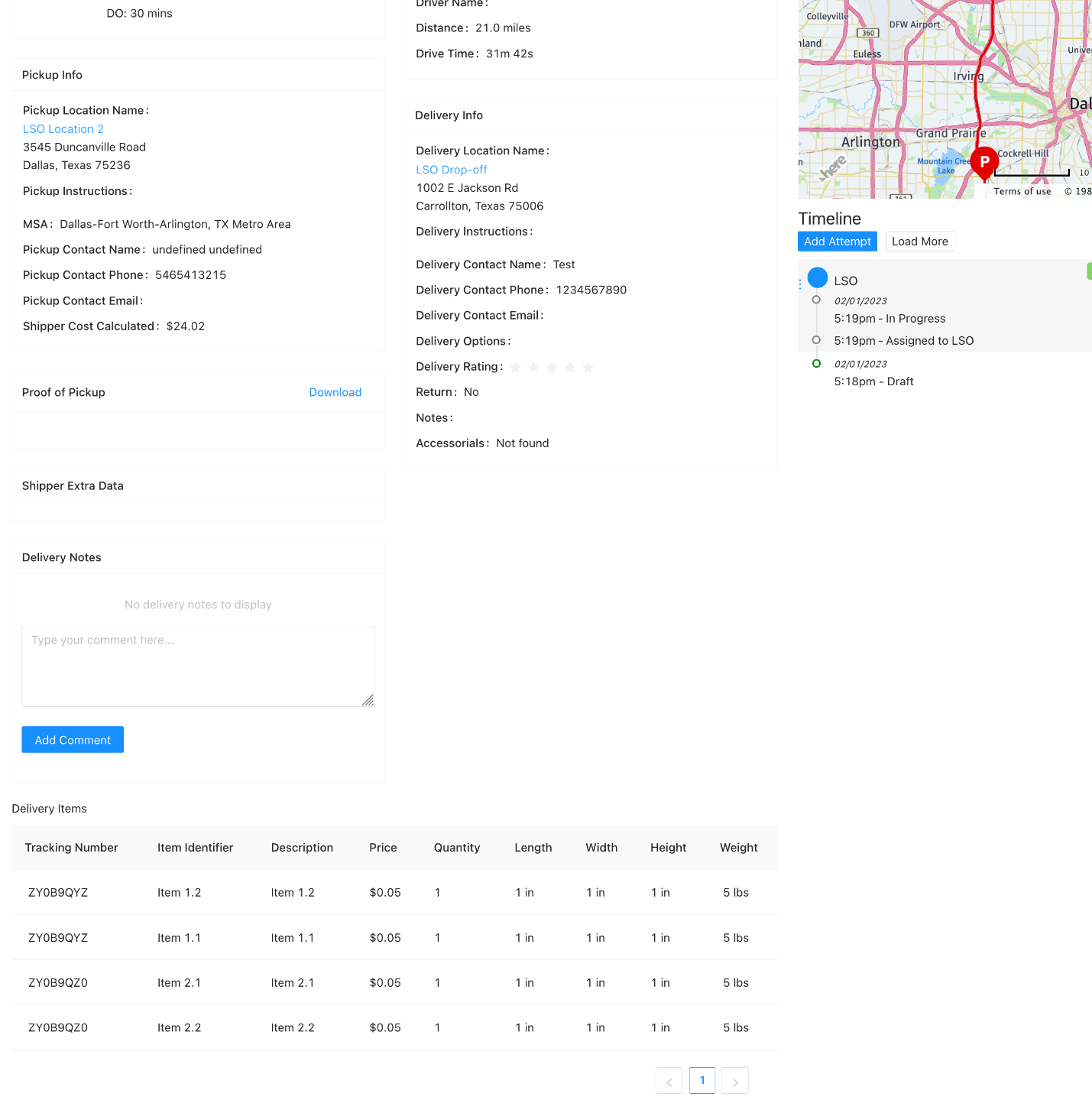
Task: Open the LSO Drop-off delivery link
Action: [x=451, y=170]
